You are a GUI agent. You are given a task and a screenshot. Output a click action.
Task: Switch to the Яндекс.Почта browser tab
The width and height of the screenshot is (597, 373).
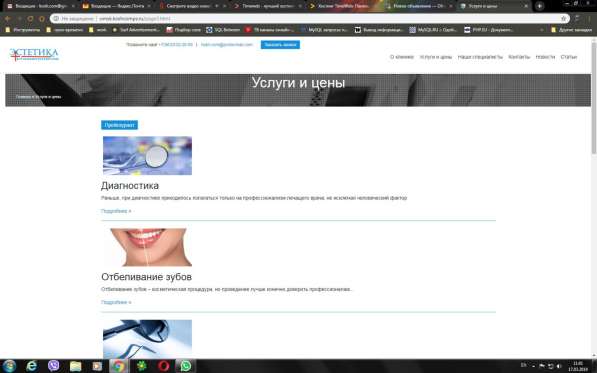pyautogui.click(x=114, y=6)
